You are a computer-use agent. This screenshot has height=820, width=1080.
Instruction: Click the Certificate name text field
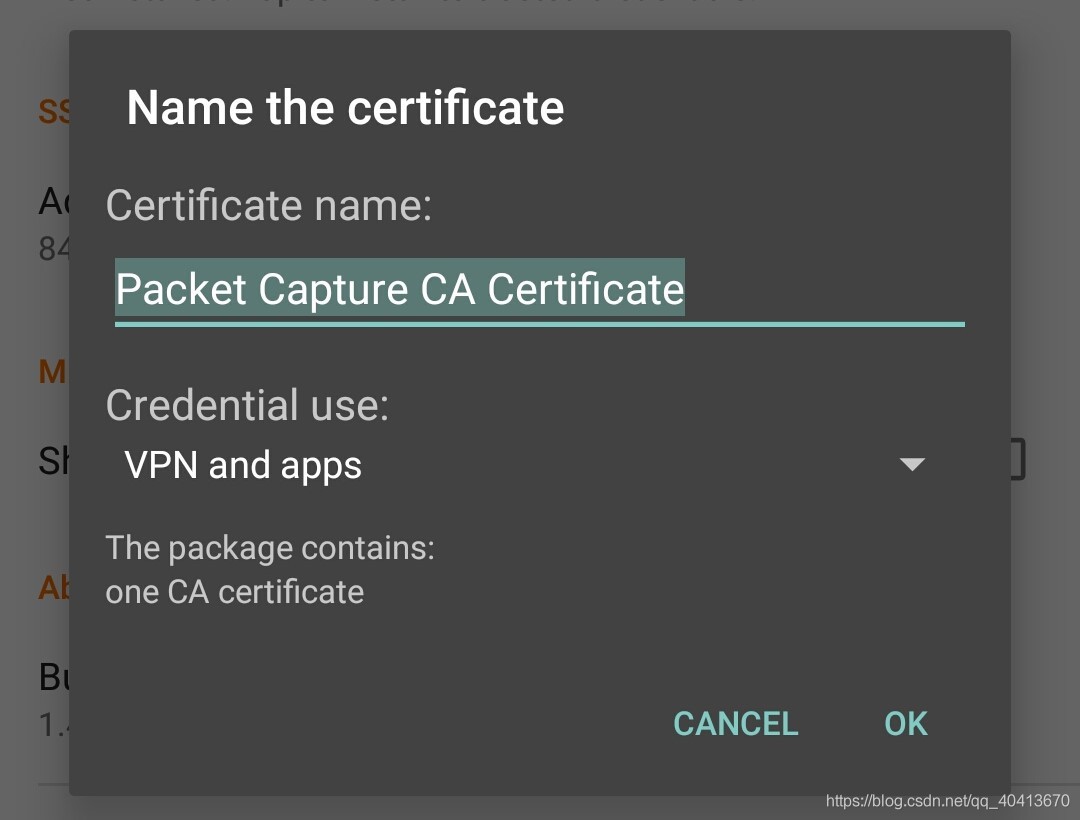tap(820, 290)
